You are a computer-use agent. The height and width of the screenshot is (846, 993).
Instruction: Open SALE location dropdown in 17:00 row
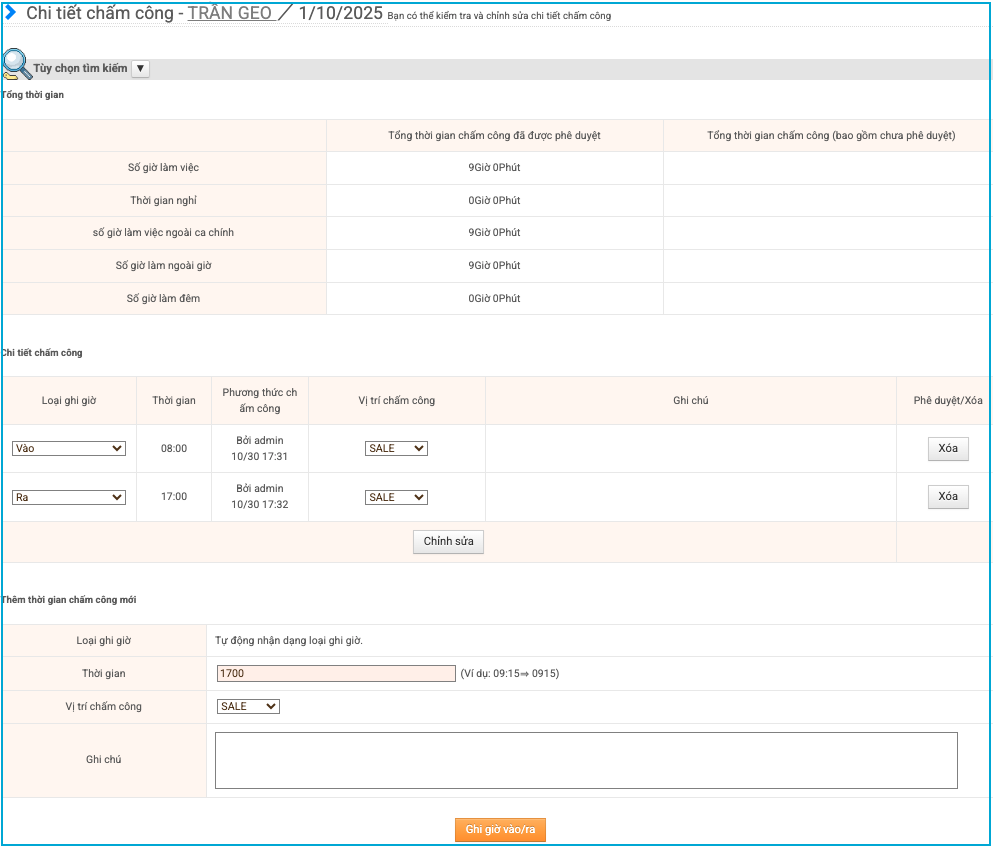[396, 497]
